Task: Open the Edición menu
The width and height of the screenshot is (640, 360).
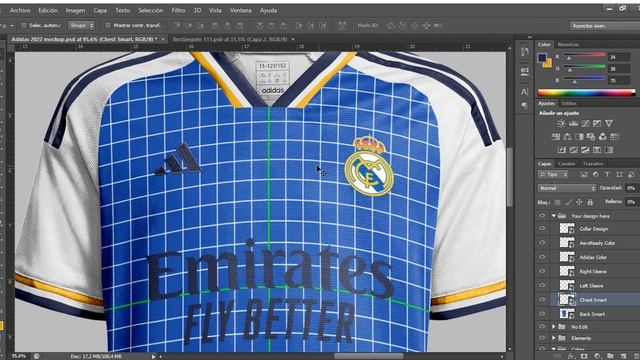Action: coord(48,10)
